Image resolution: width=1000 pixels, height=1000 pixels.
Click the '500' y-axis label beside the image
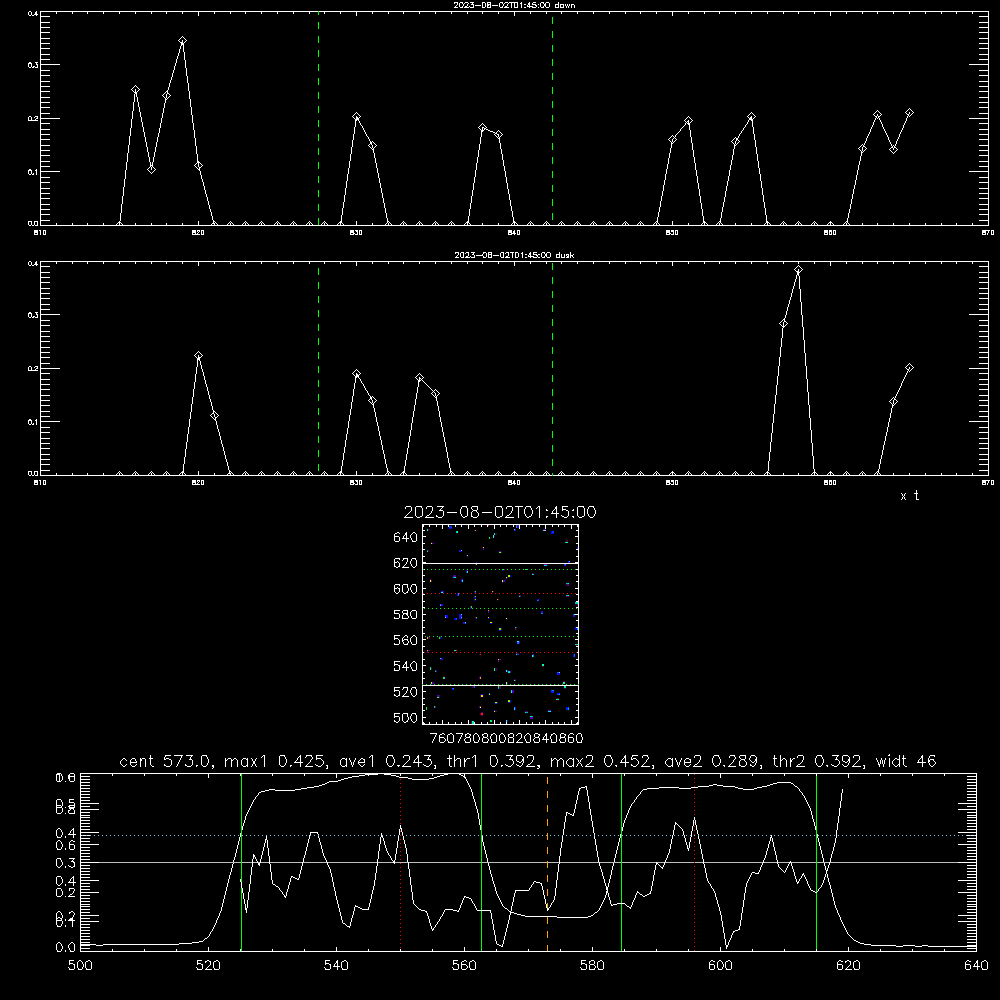(405, 718)
